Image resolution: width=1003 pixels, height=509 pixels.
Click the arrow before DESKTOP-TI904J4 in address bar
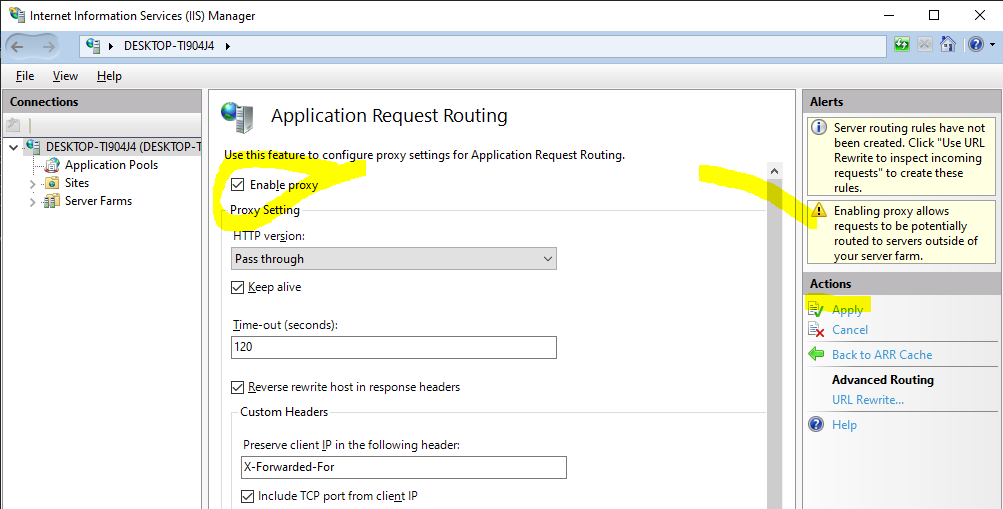point(111,46)
